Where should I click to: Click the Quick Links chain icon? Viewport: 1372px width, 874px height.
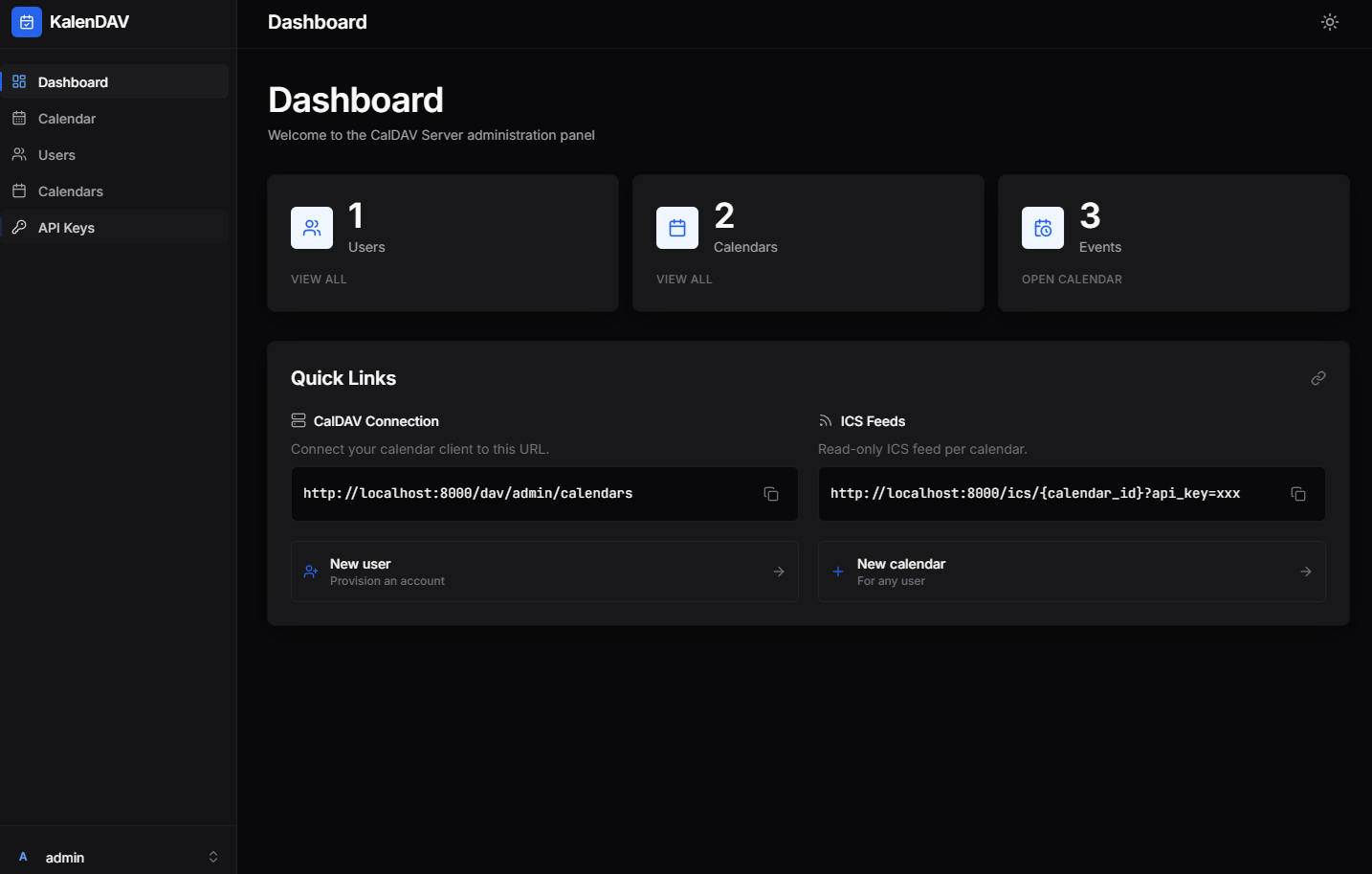[1318, 378]
